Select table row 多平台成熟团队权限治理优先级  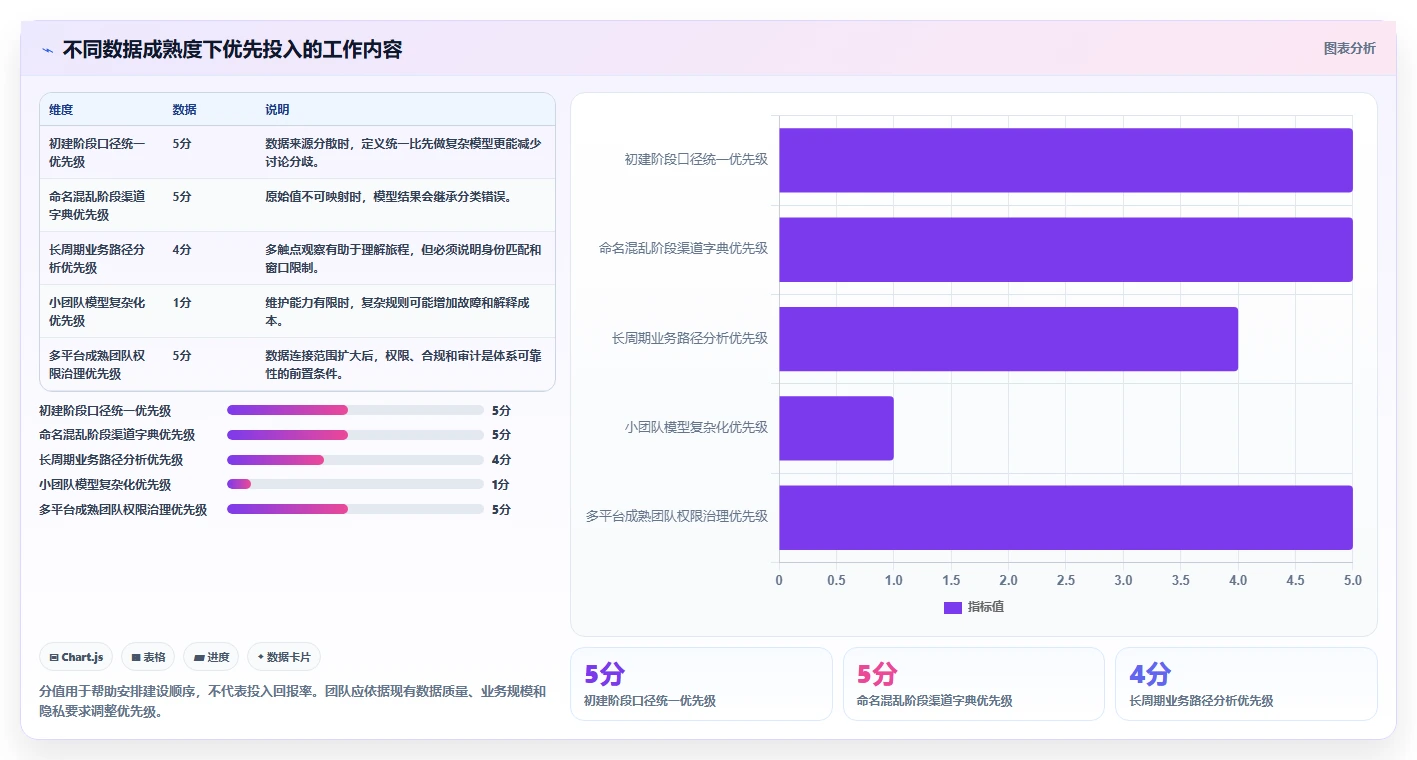point(297,364)
